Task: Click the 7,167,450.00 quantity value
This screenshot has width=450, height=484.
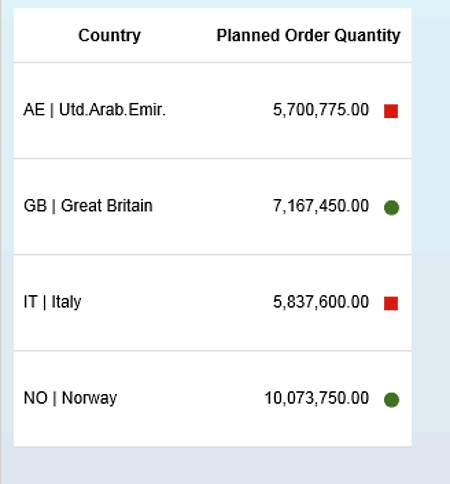Action: click(x=321, y=206)
